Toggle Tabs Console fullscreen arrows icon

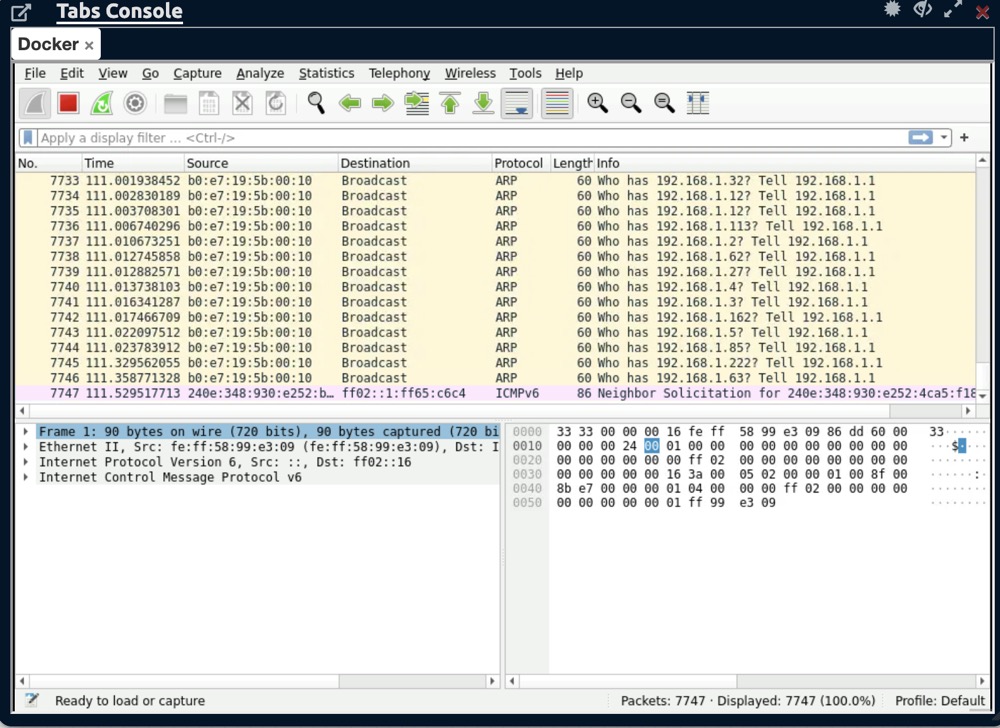[x=953, y=9]
